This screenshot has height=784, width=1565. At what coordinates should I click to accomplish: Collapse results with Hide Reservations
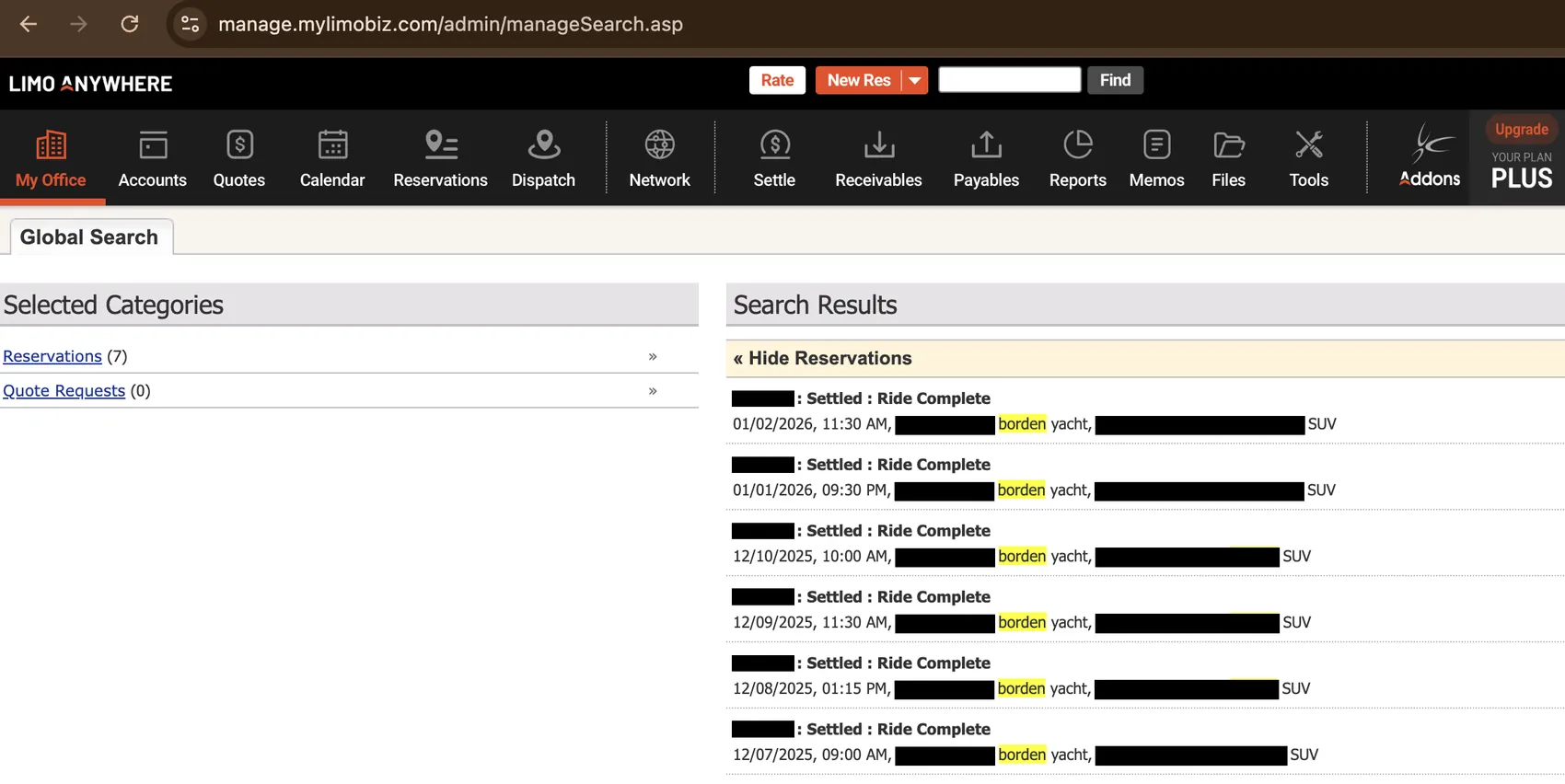[822, 358]
